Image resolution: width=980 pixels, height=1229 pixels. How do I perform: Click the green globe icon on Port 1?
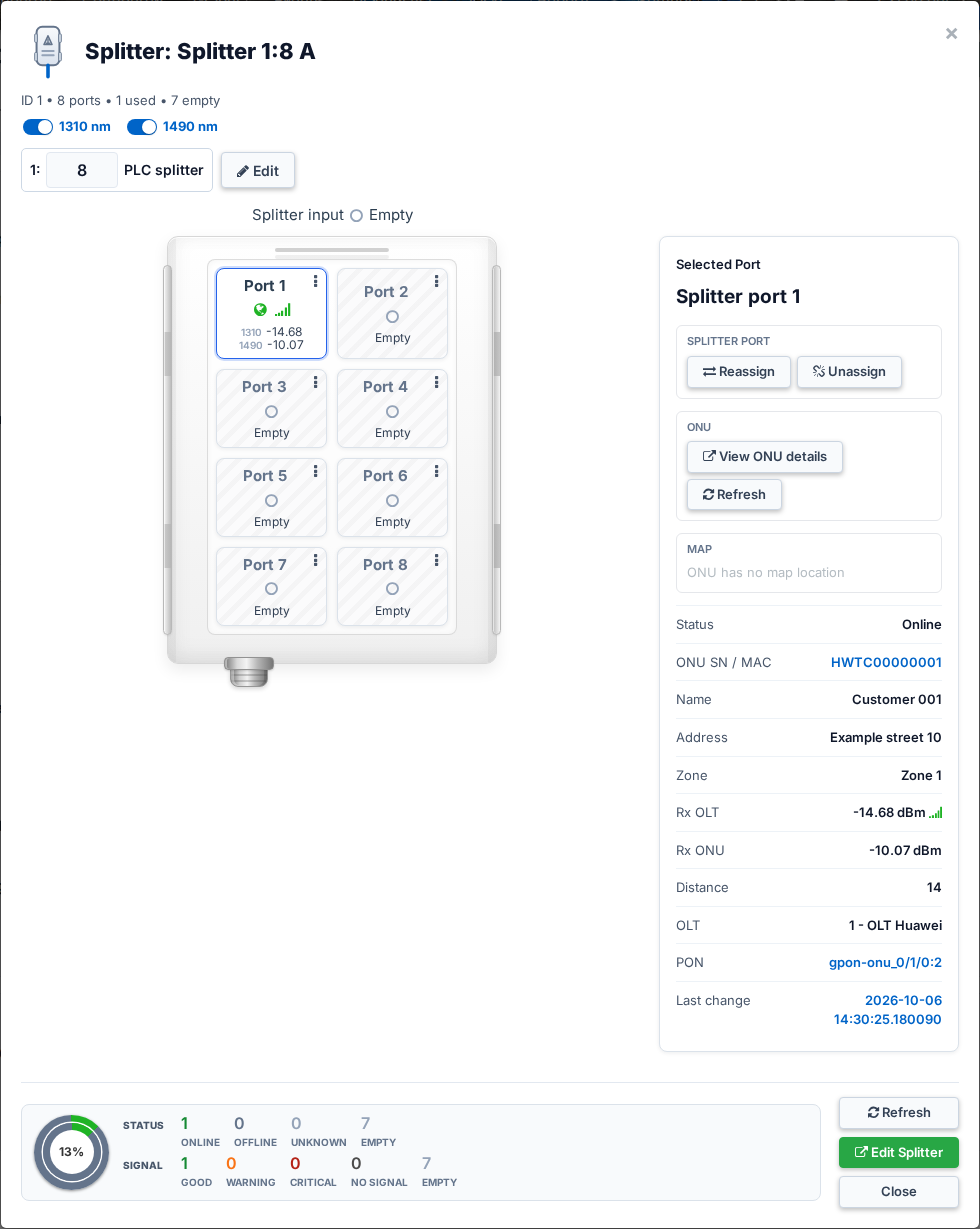point(260,310)
